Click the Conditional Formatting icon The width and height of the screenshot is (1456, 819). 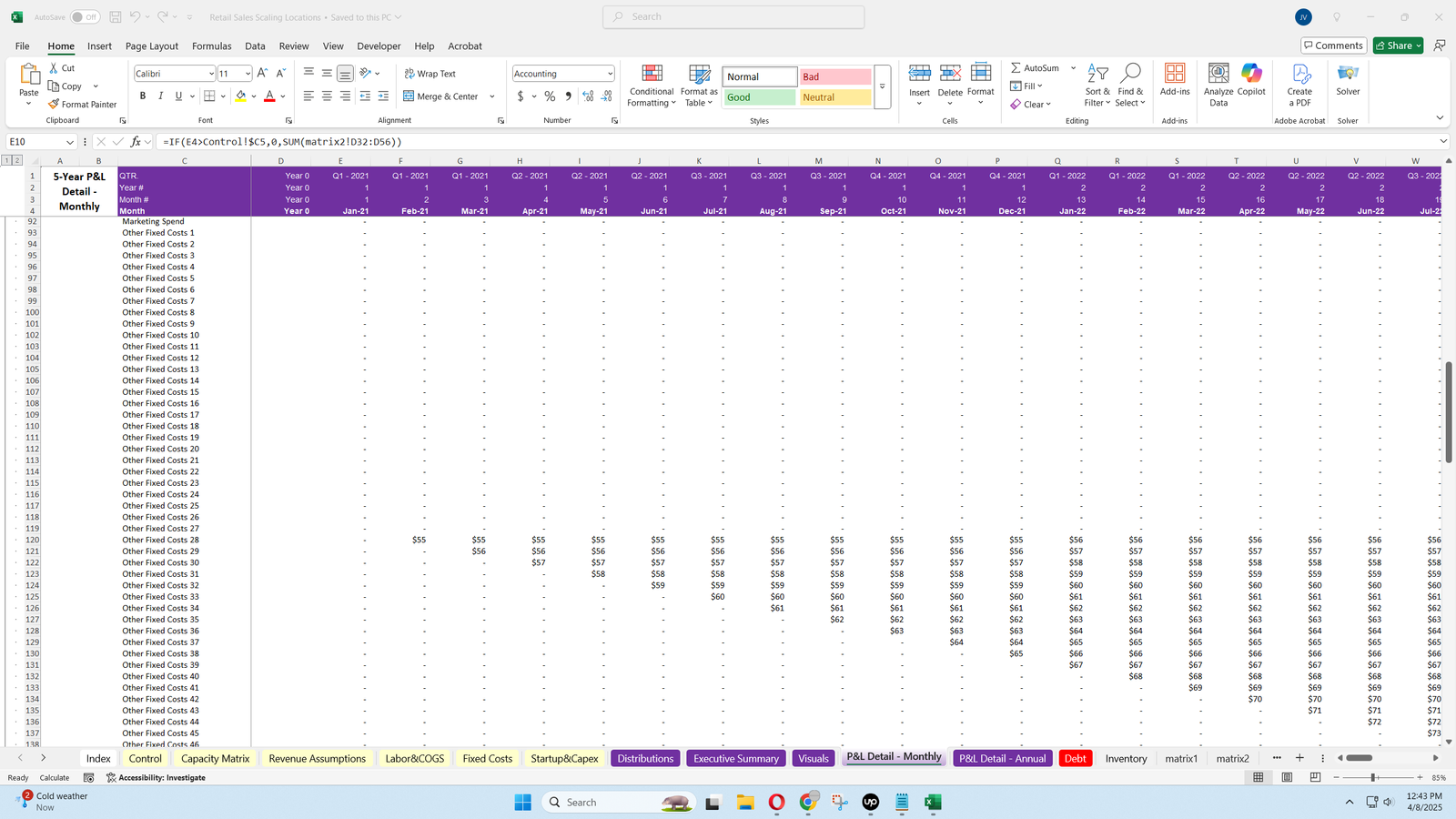pyautogui.click(x=652, y=75)
